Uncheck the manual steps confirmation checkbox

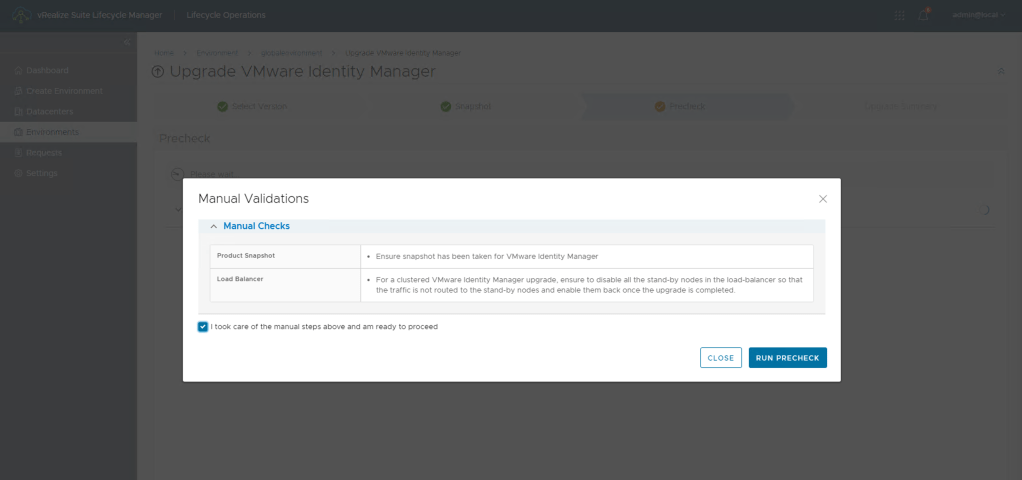click(x=203, y=327)
